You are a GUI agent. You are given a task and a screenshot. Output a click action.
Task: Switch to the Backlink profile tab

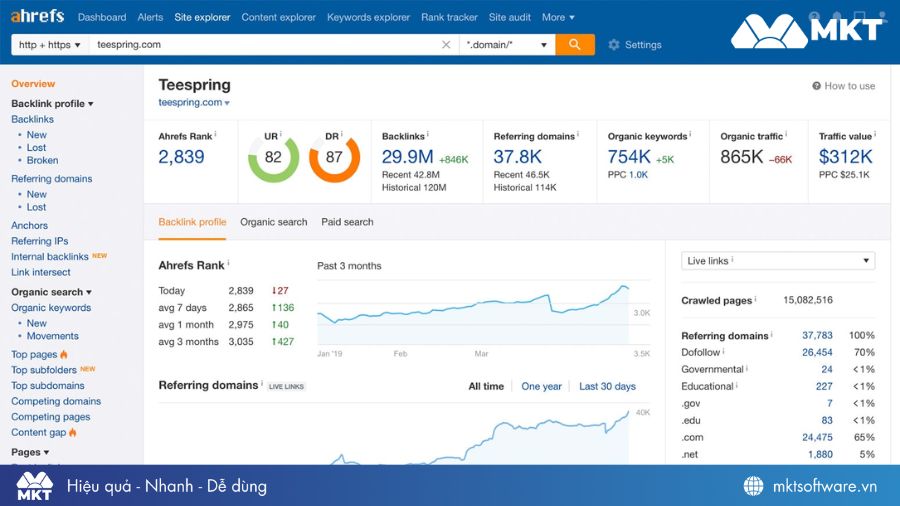192,221
